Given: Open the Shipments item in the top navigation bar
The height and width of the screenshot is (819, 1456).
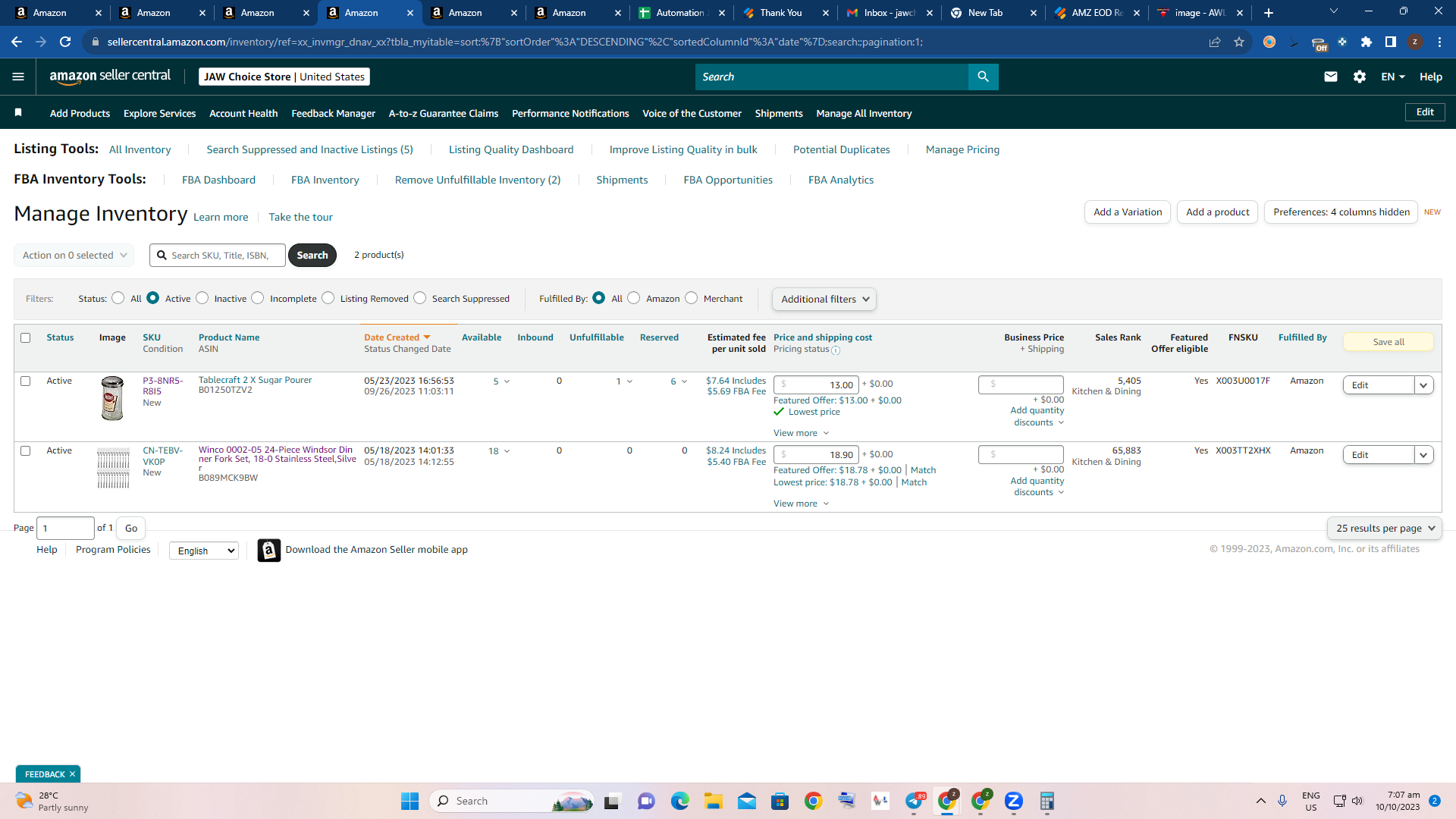Looking at the screenshot, I should 779,113.
